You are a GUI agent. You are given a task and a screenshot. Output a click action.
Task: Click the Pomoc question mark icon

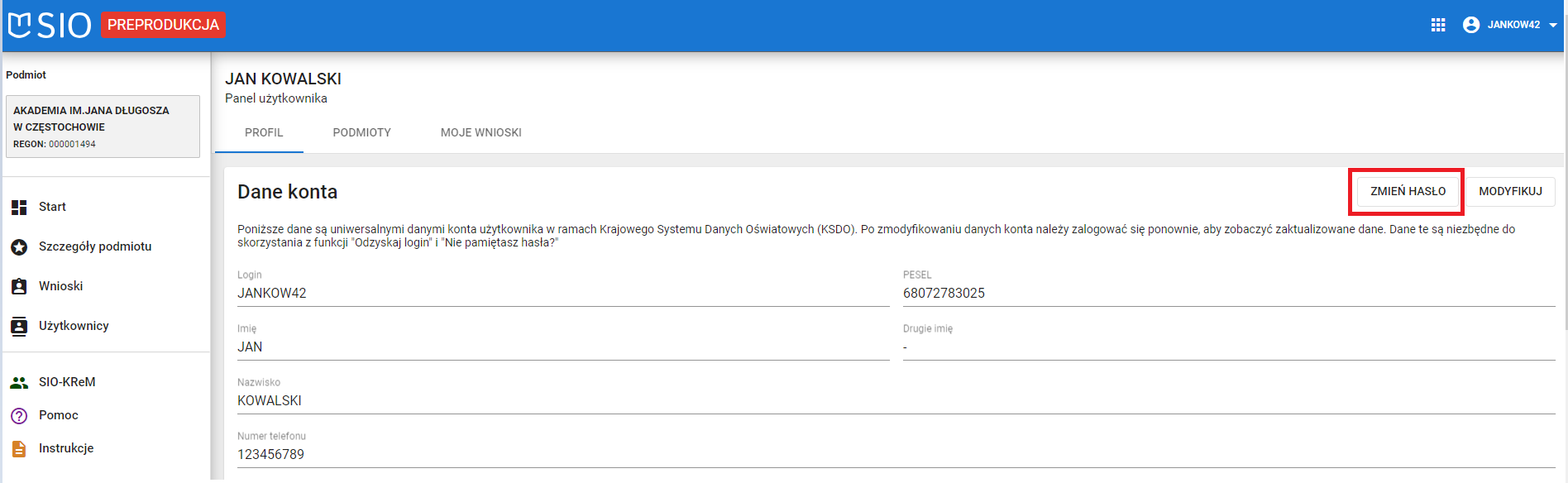[x=19, y=415]
